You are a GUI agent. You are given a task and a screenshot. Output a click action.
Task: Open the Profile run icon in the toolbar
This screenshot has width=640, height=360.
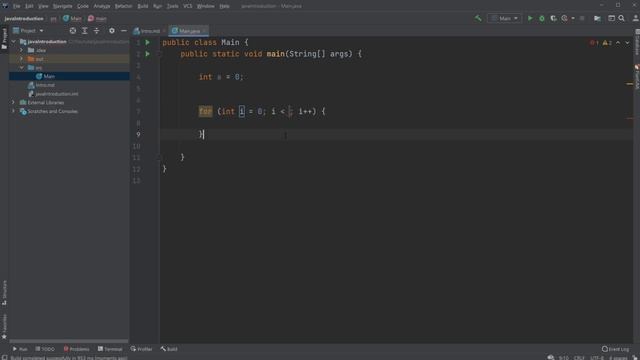564,18
